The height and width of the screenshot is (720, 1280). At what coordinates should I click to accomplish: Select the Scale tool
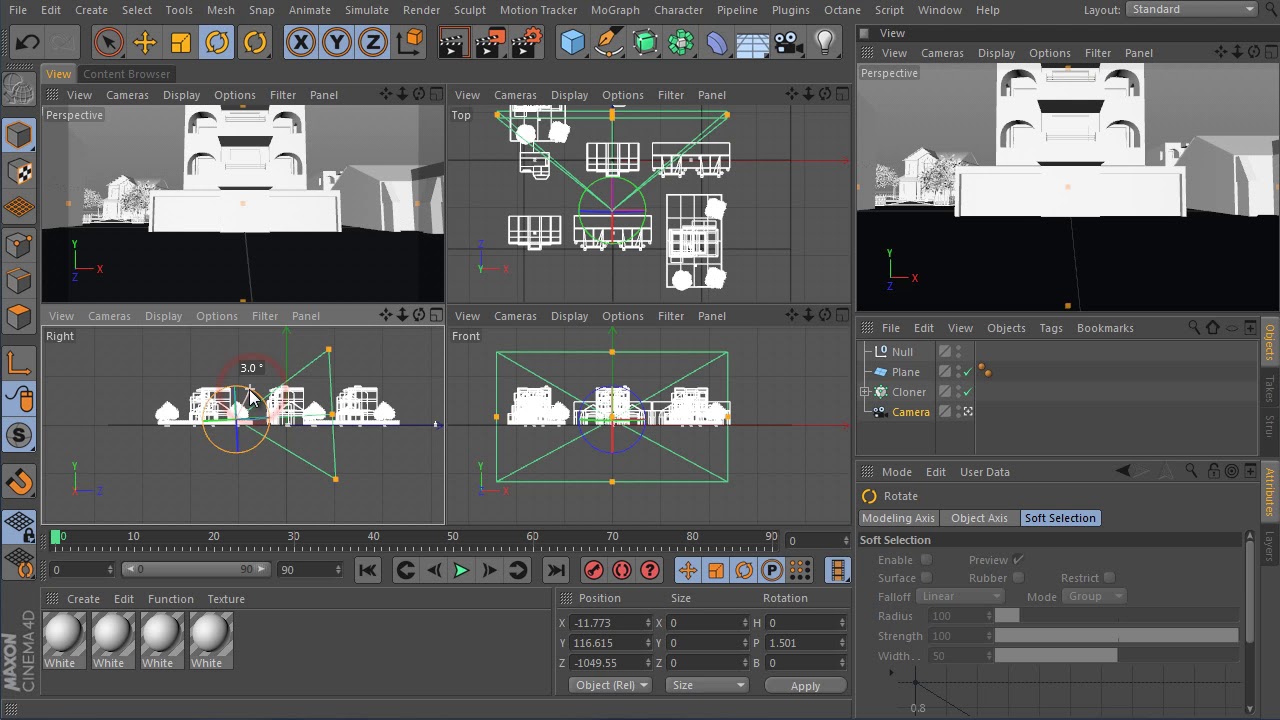(x=181, y=42)
